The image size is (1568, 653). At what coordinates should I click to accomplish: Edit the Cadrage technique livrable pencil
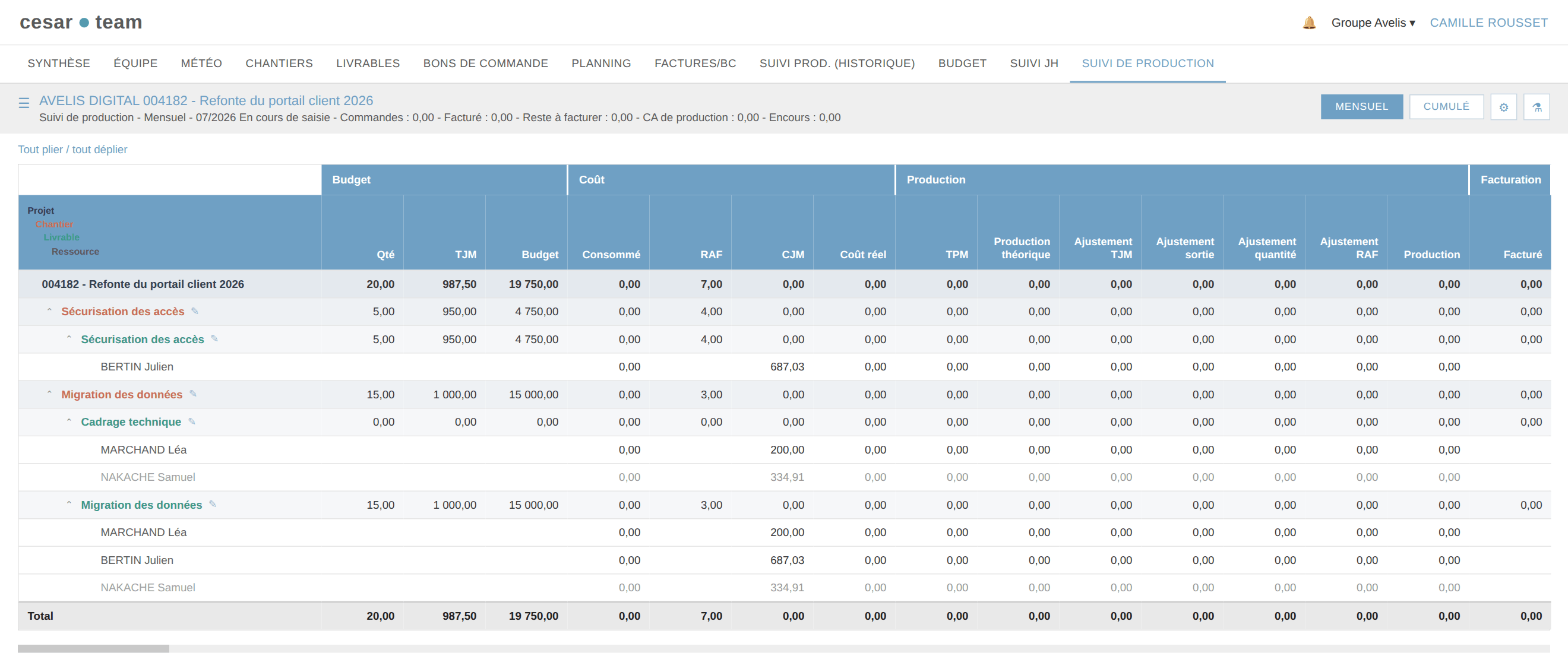pyautogui.click(x=192, y=421)
